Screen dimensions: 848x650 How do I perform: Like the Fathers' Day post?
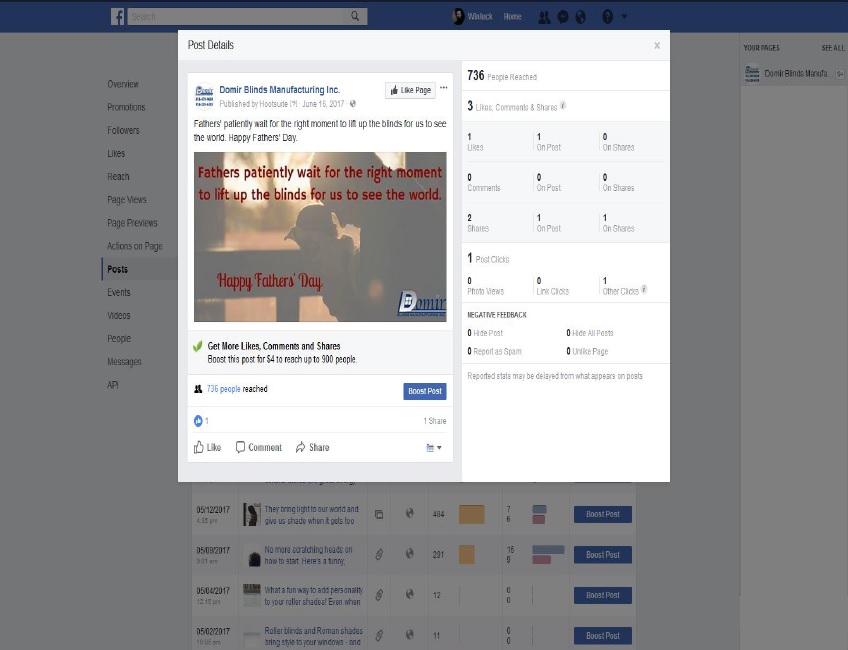(x=207, y=447)
